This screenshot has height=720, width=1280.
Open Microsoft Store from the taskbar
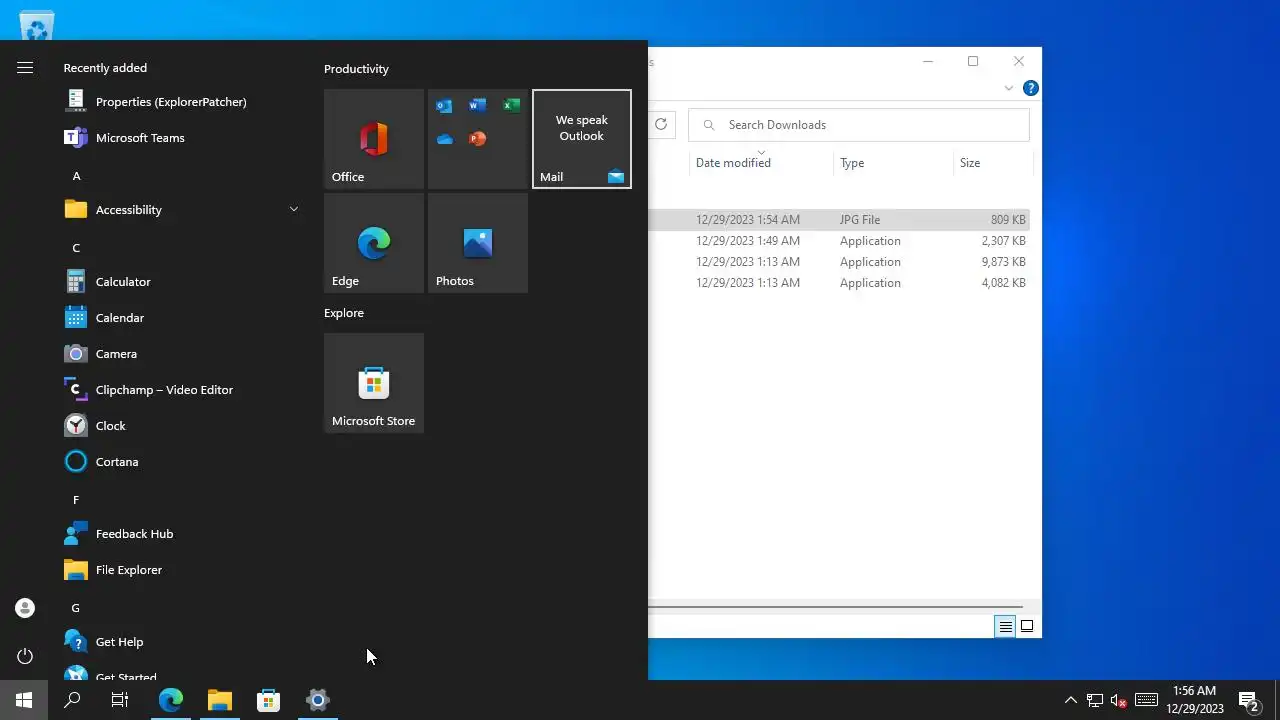[268, 700]
